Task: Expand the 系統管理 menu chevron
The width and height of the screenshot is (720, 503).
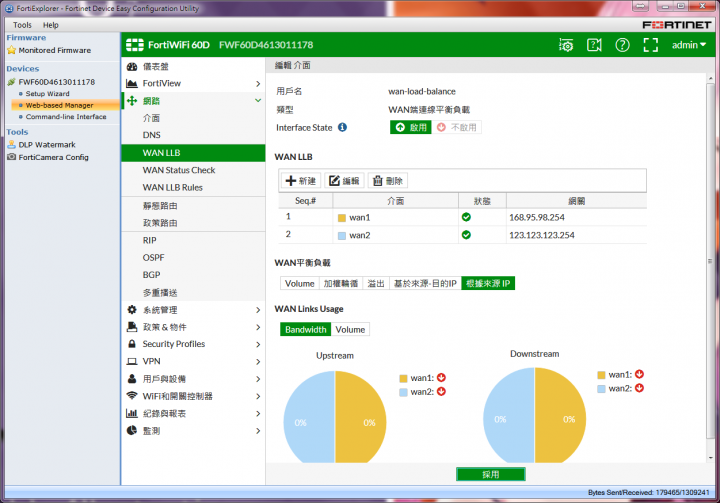Action: click(x=258, y=310)
